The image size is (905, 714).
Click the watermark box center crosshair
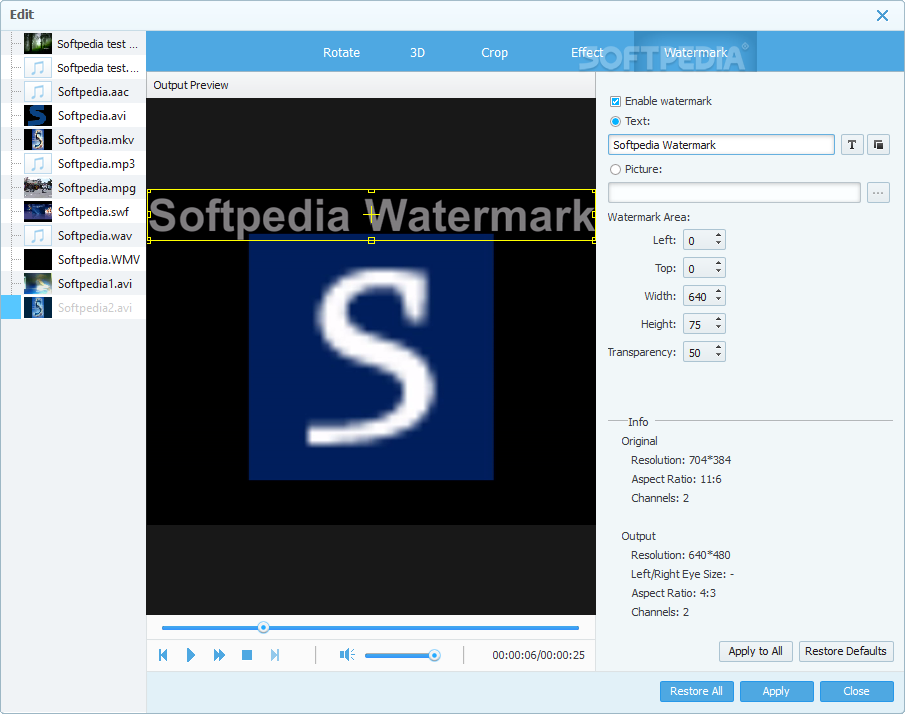click(371, 215)
